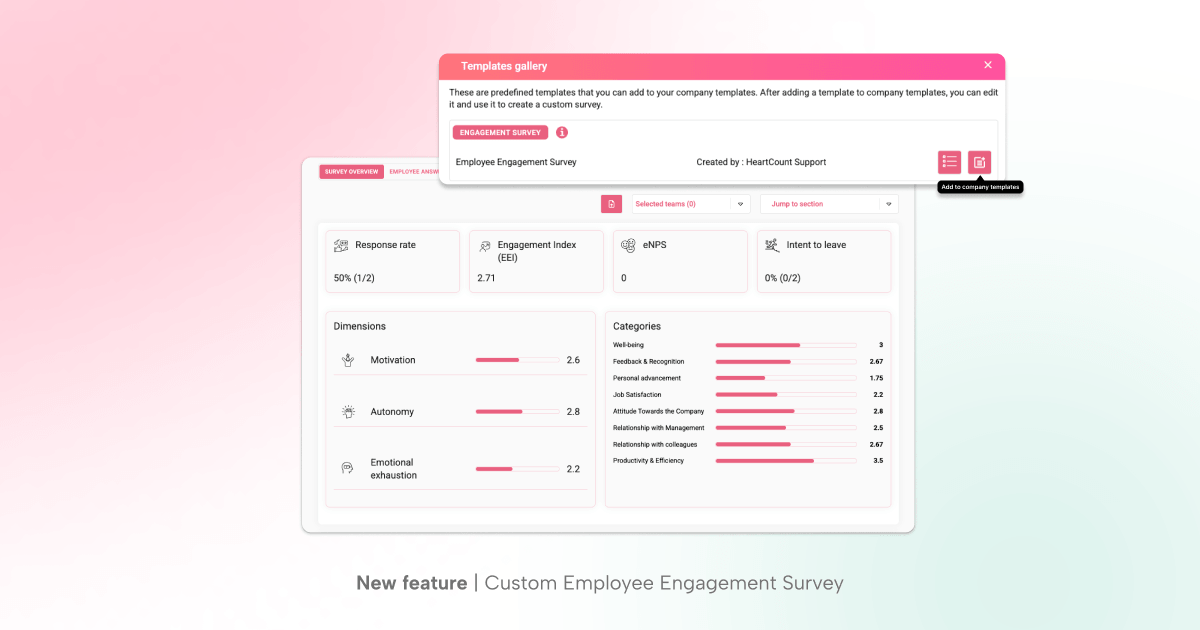Click the Motivation dimension icon
The image size is (1200, 630).
tap(347, 359)
